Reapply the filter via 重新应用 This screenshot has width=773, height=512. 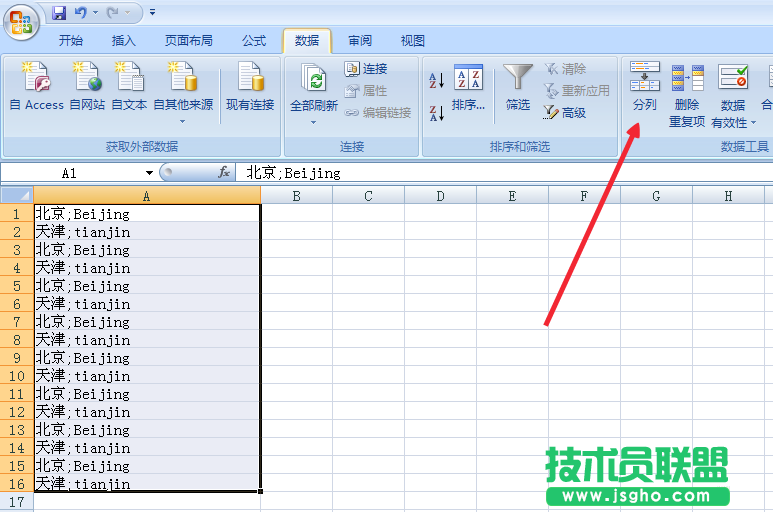576,91
